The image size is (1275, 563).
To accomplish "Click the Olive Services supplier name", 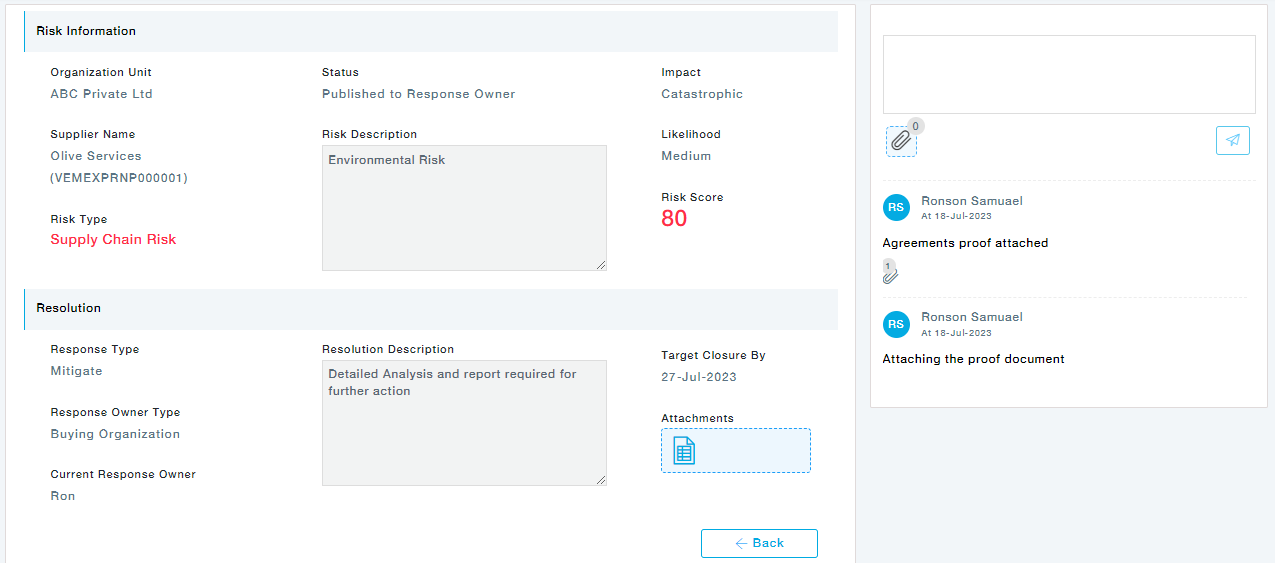I will coord(96,156).
